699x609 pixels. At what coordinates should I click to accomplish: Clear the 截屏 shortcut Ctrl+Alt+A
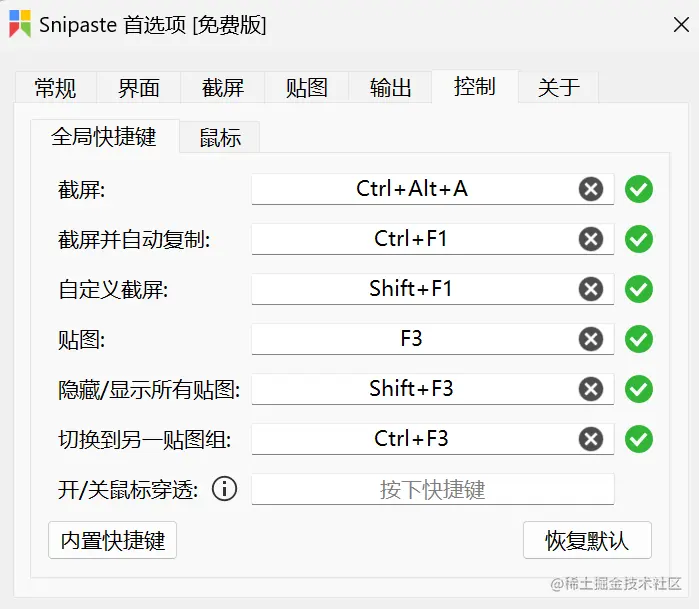(x=591, y=189)
